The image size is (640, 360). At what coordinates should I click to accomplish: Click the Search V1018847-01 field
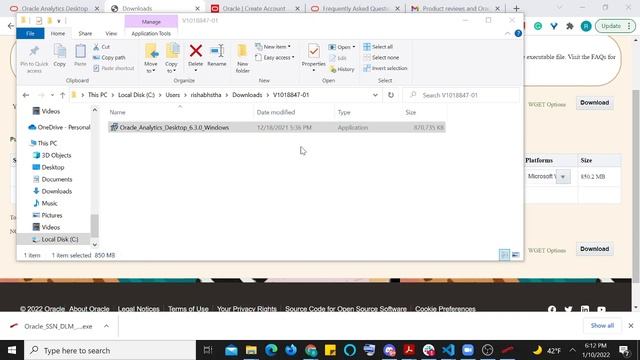pyautogui.click(x=461, y=95)
